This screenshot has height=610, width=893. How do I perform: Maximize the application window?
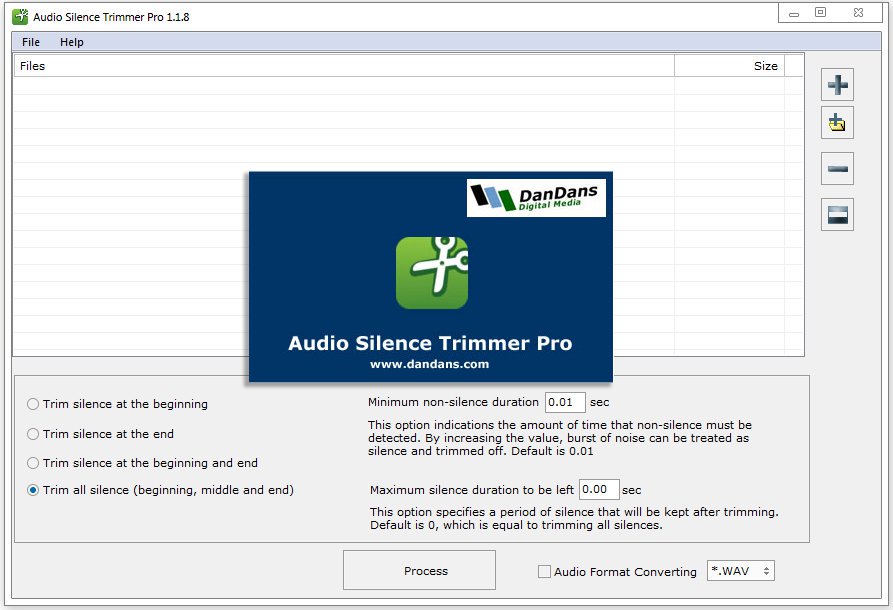[820, 13]
